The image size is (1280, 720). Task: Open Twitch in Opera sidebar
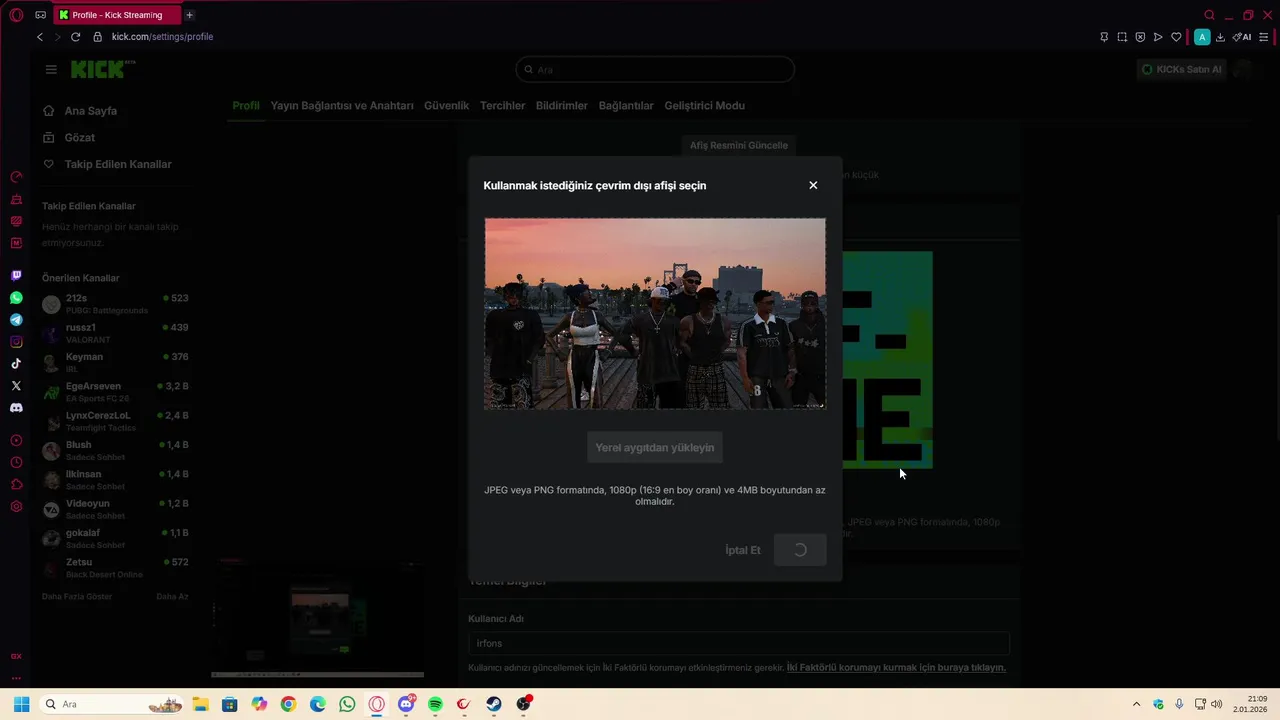(x=16, y=276)
